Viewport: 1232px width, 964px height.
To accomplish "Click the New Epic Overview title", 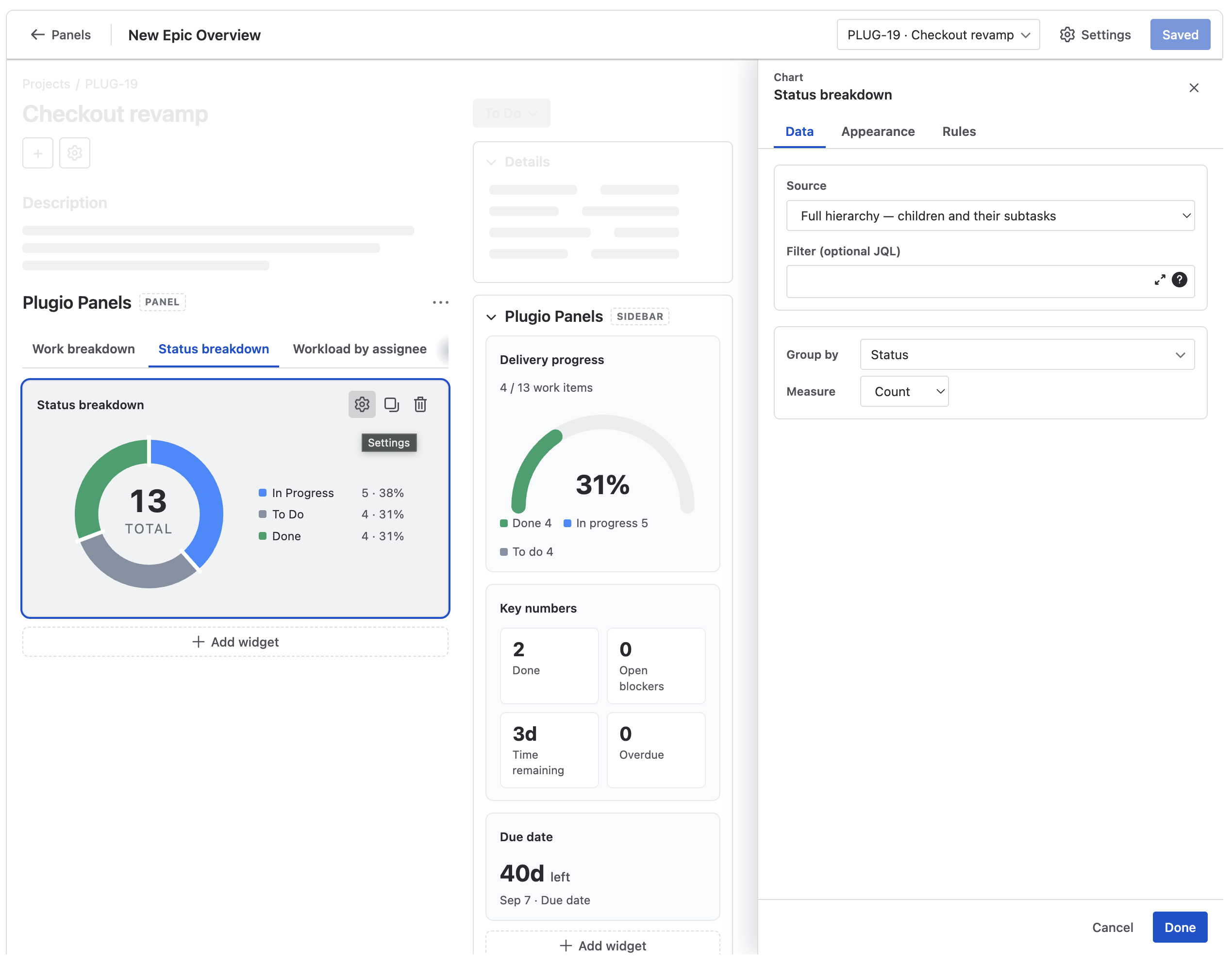I will [195, 35].
